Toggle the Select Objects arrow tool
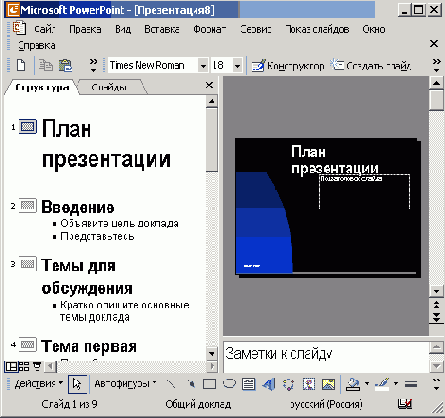The width and height of the screenshot is (445, 418). (x=77, y=384)
